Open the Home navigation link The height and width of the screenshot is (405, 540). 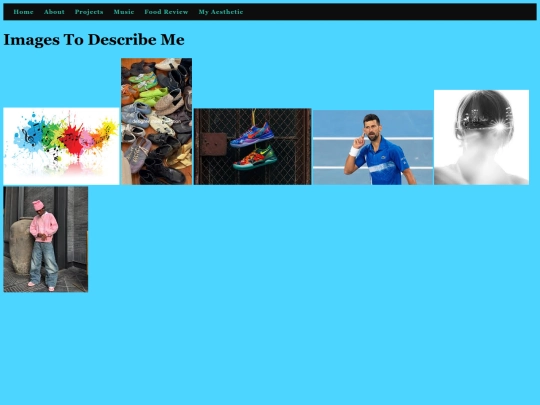coord(23,12)
